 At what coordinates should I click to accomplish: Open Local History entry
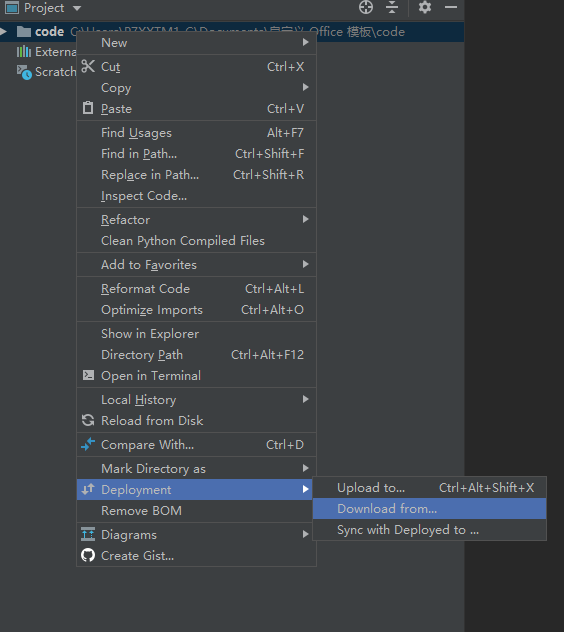click(196, 400)
